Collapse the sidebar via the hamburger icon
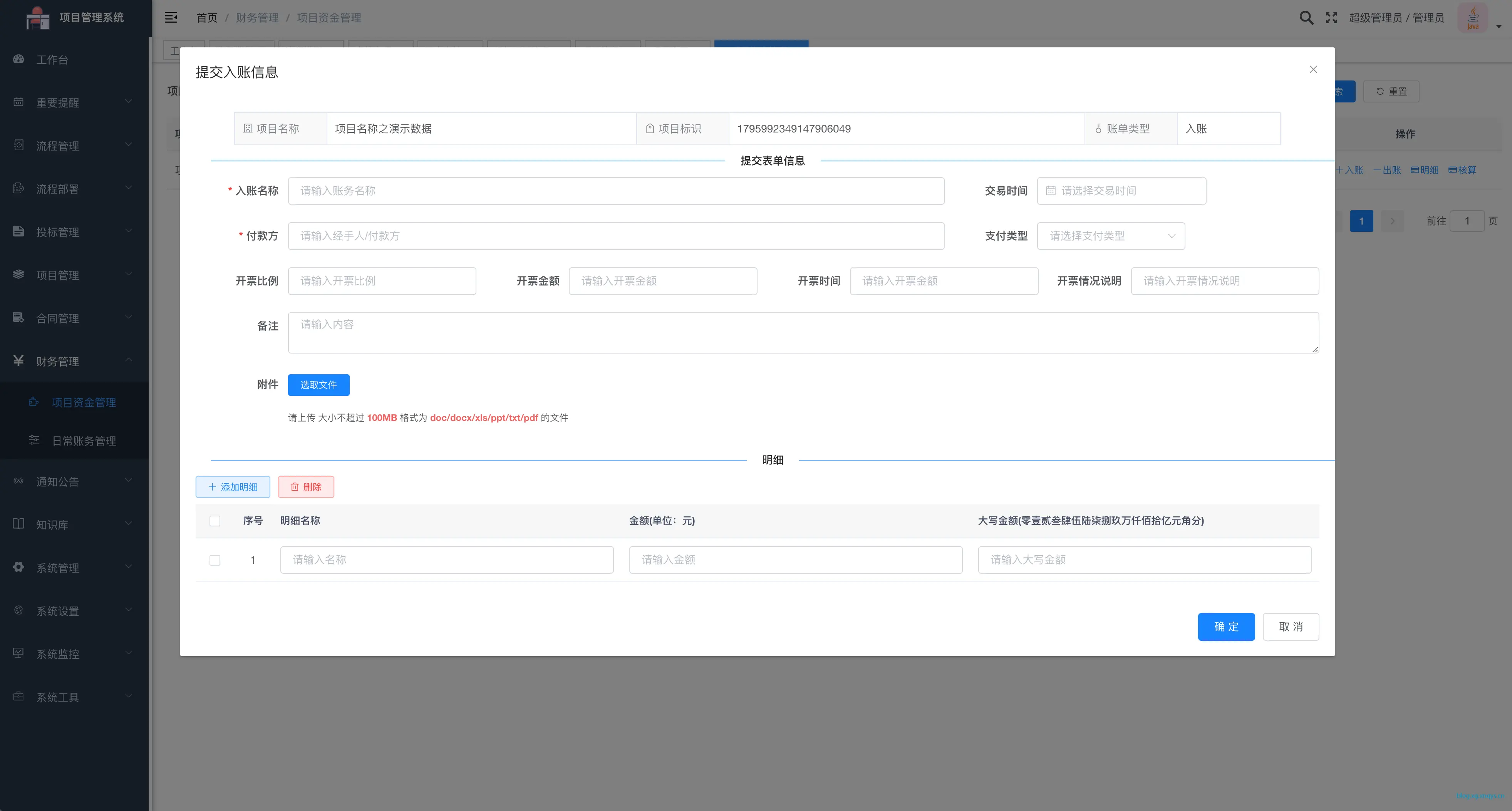The height and width of the screenshot is (811, 1512). pos(171,18)
